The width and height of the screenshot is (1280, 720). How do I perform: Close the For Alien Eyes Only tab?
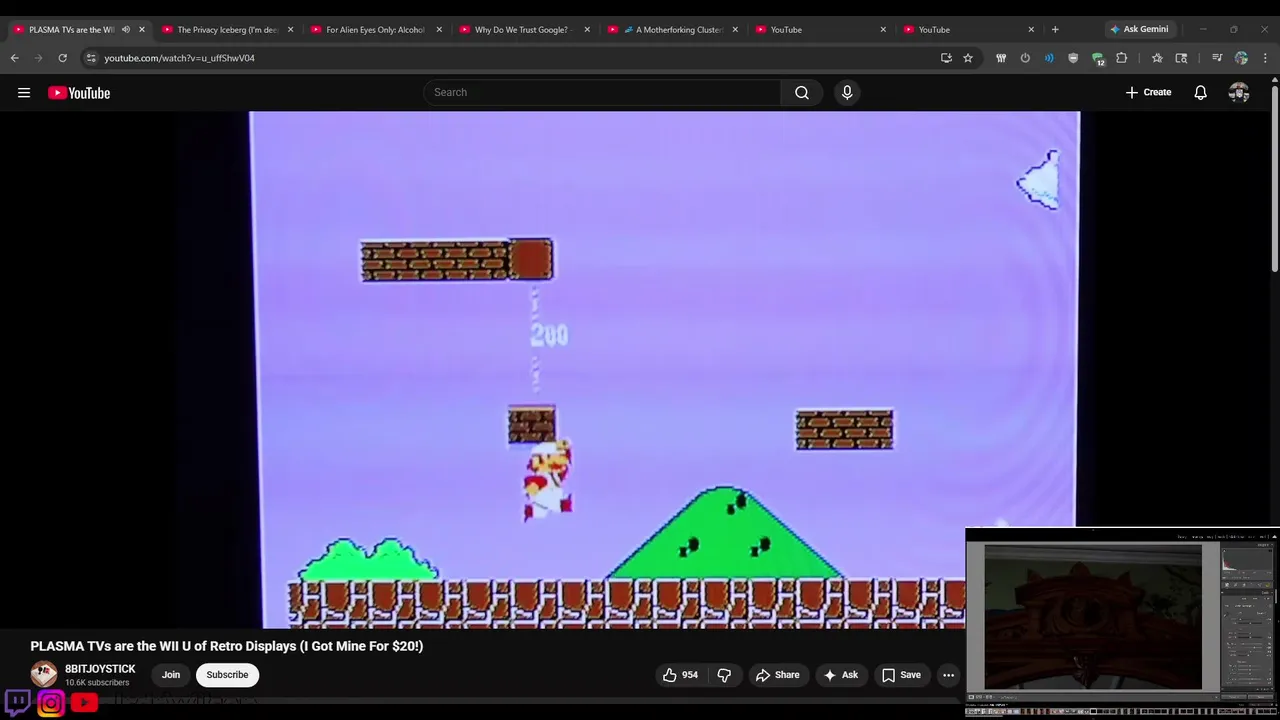point(439,29)
